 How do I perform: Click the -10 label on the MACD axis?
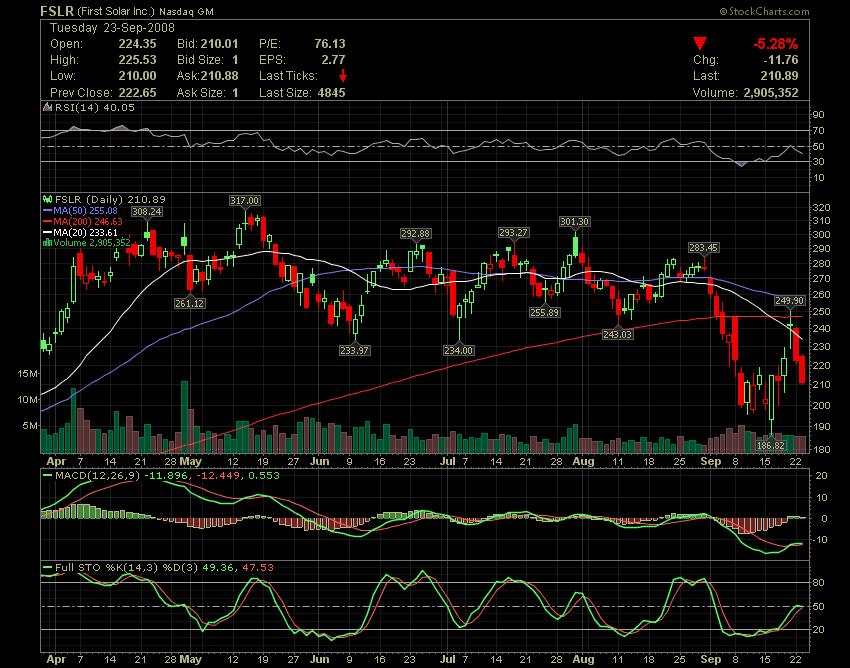click(821, 540)
